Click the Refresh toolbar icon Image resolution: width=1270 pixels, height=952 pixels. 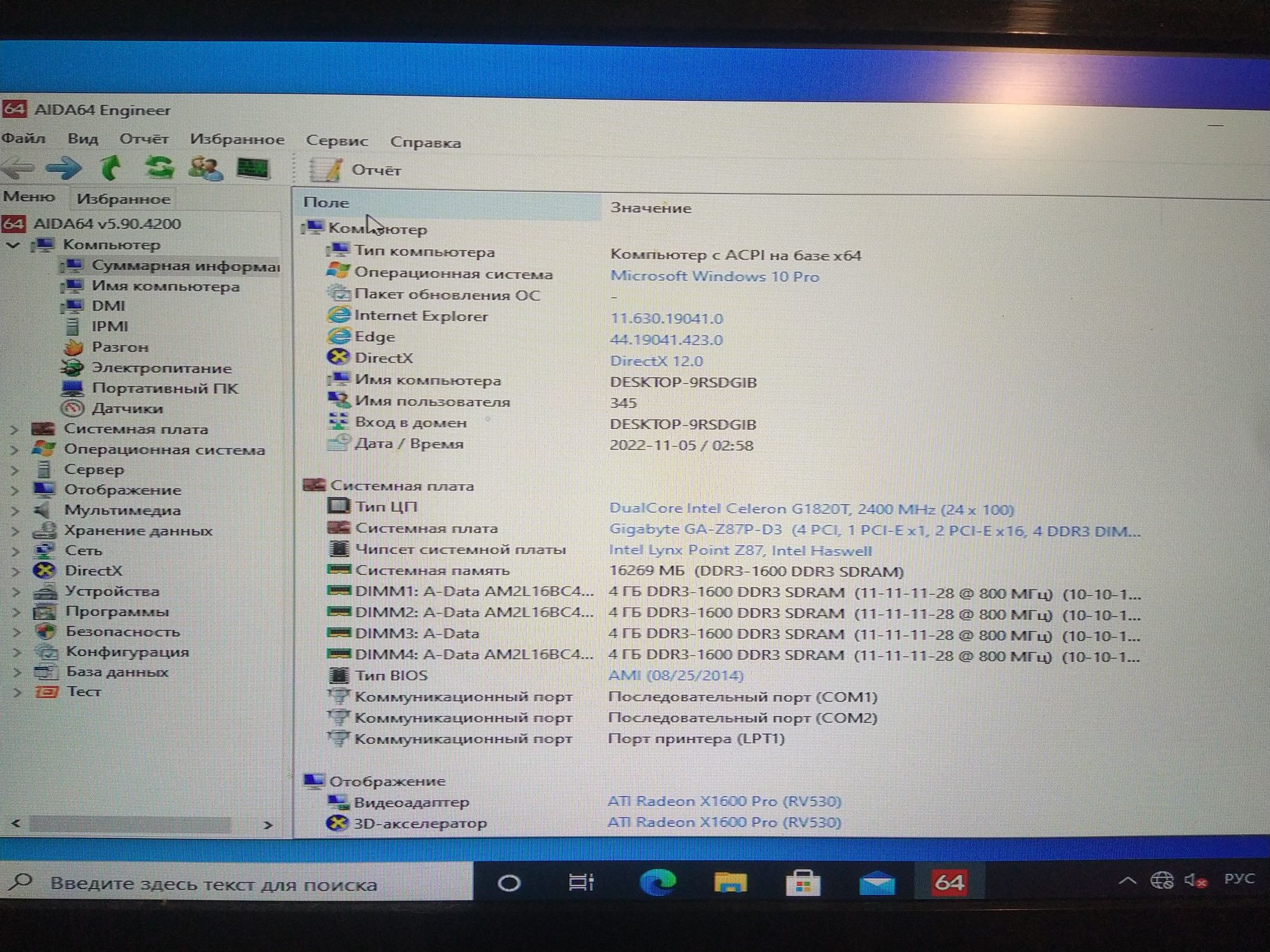click(x=159, y=168)
